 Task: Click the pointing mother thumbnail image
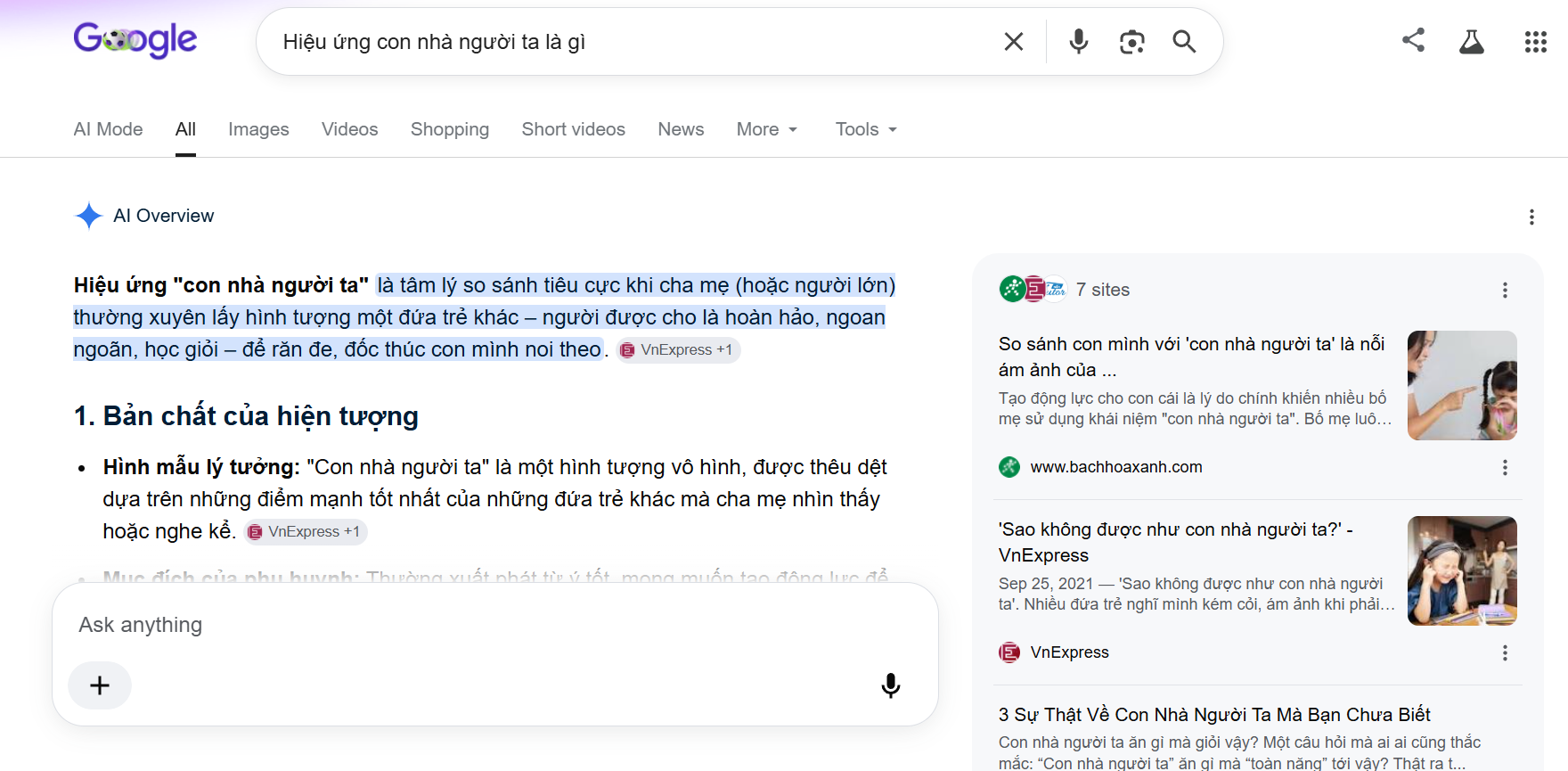pyautogui.click(x=1462, y=385)
